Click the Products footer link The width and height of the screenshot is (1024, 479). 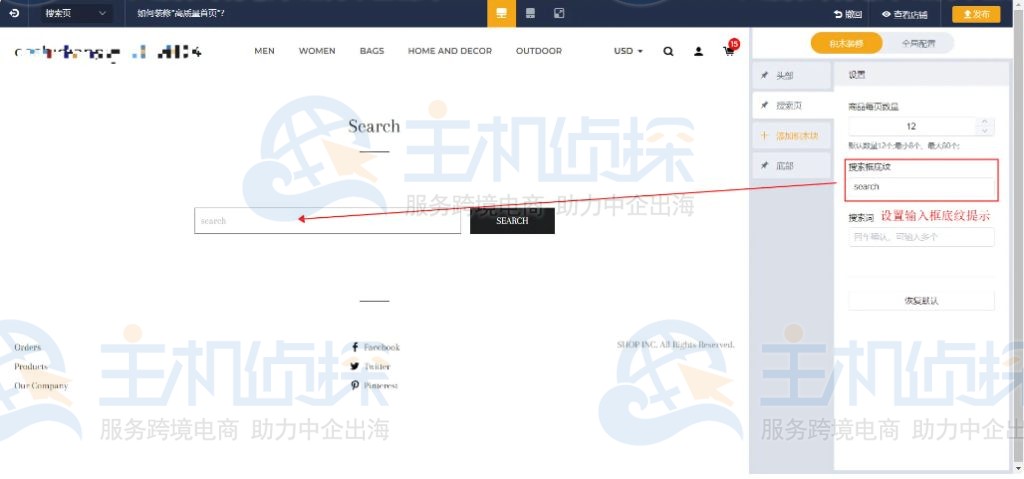[x=31, y=367]
